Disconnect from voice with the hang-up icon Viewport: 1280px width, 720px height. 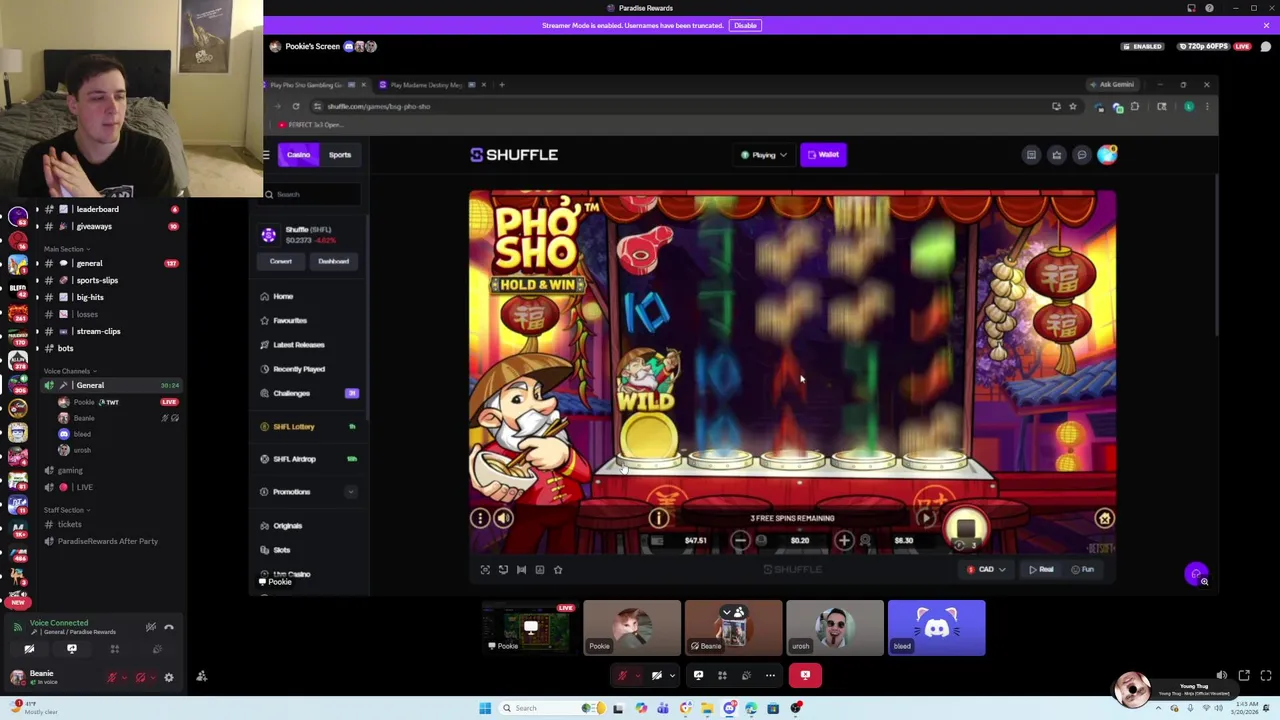click(x=169, y=627)
